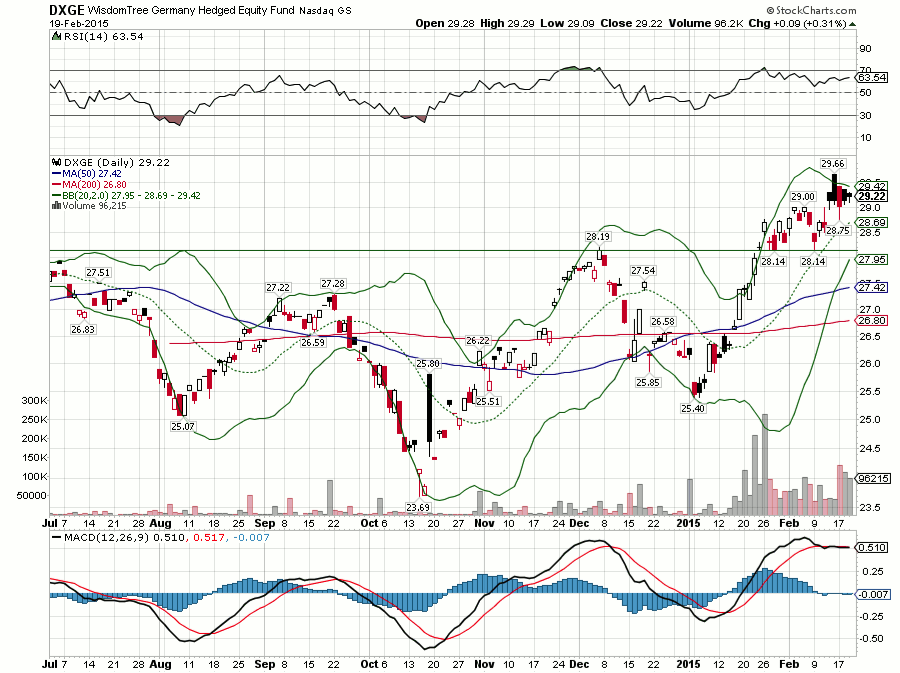Image resolution: width=900 pixels, height=673 pixels.
Task: Select the DXGE ticker symbol title
Action: tap(67, 10)
